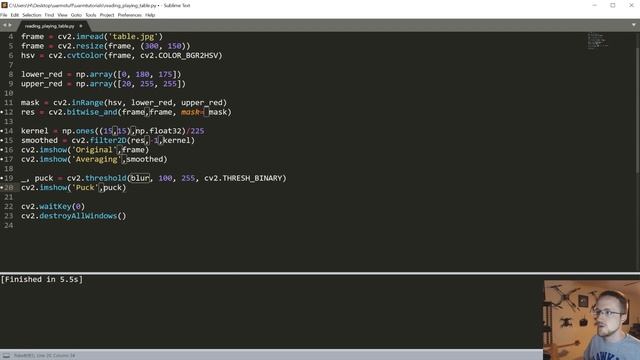Click 'table.jpg' string on line 4

(x=133, y=36)
